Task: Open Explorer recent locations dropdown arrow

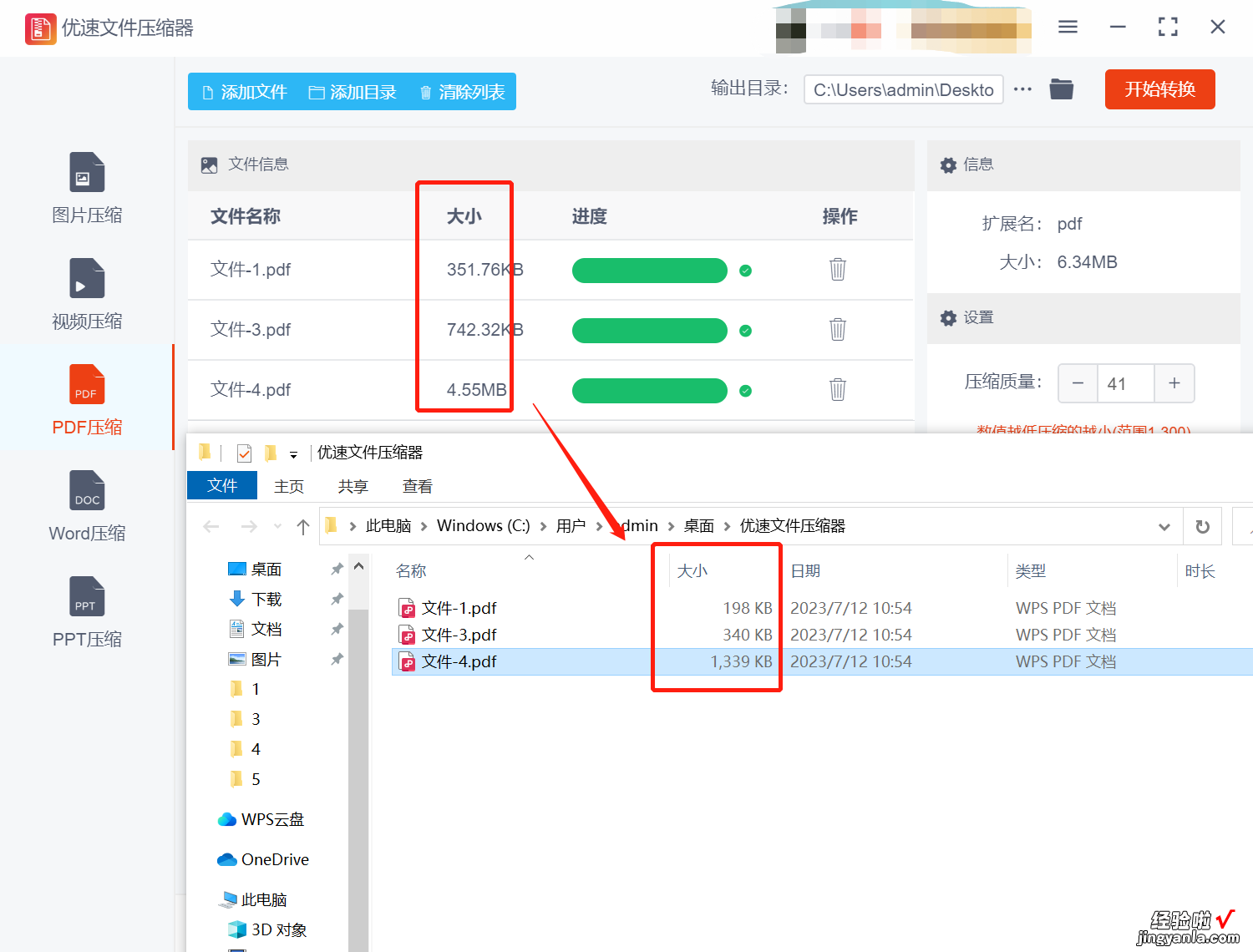Action: [277, 526]
